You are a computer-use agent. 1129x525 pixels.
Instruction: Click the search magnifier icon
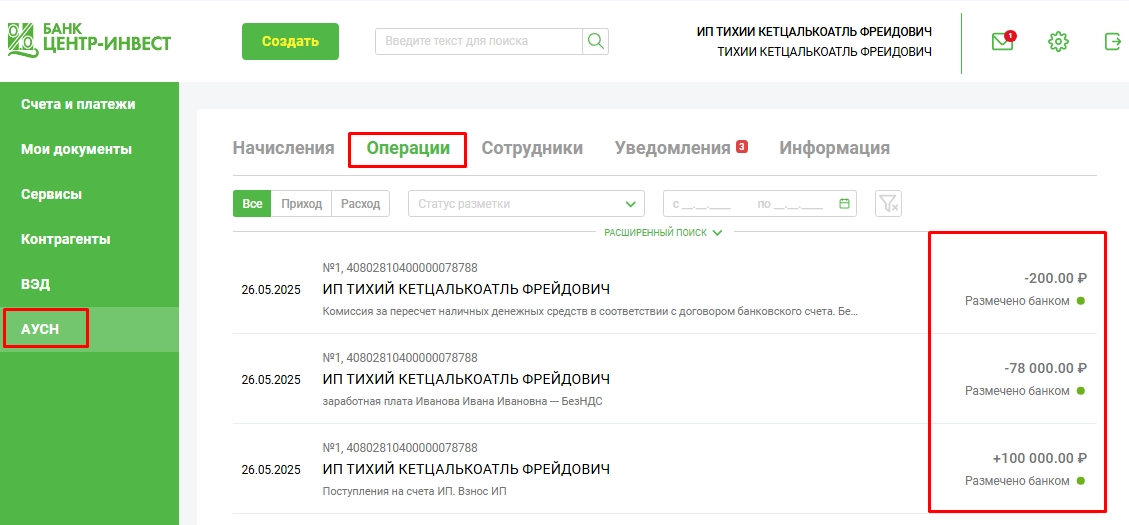pos(596,41)
